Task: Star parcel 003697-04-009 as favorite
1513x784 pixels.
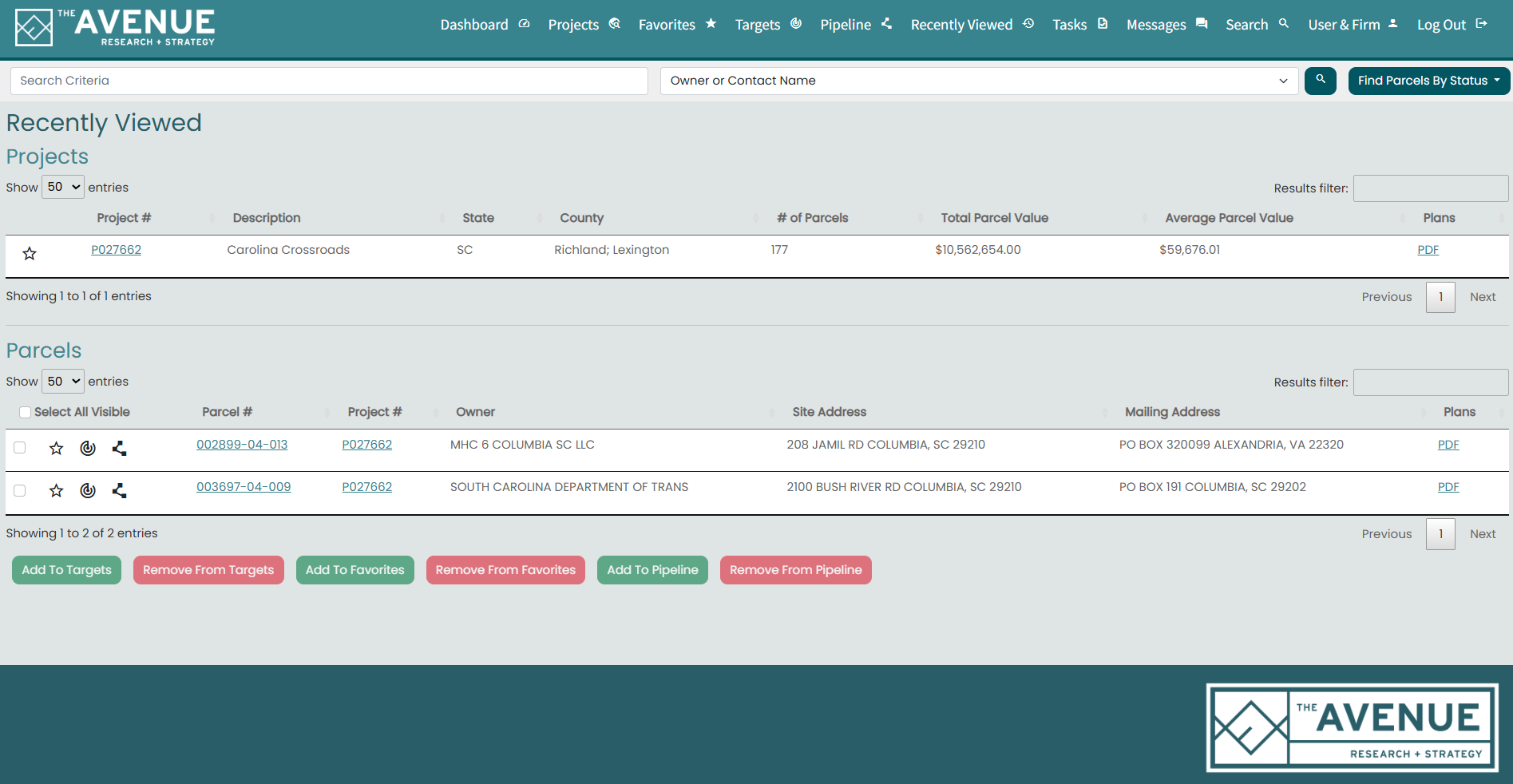Action: [56, 490]
